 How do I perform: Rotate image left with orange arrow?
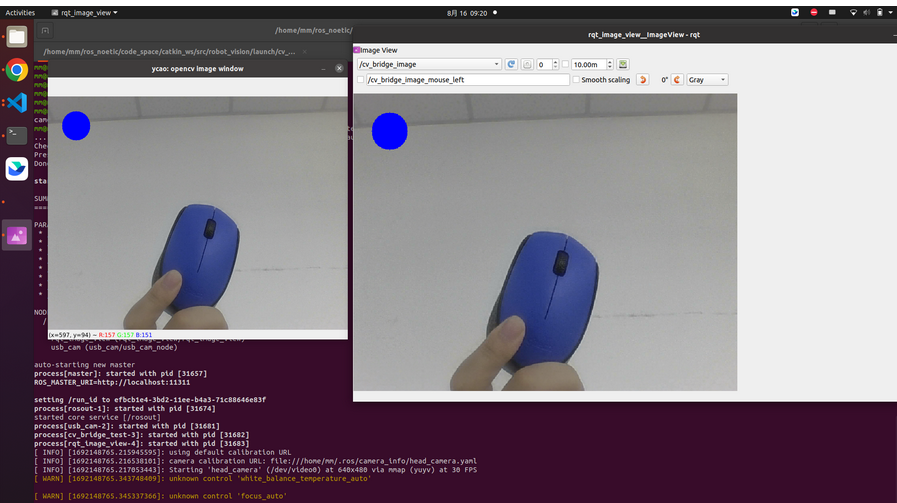pos(642,80)
